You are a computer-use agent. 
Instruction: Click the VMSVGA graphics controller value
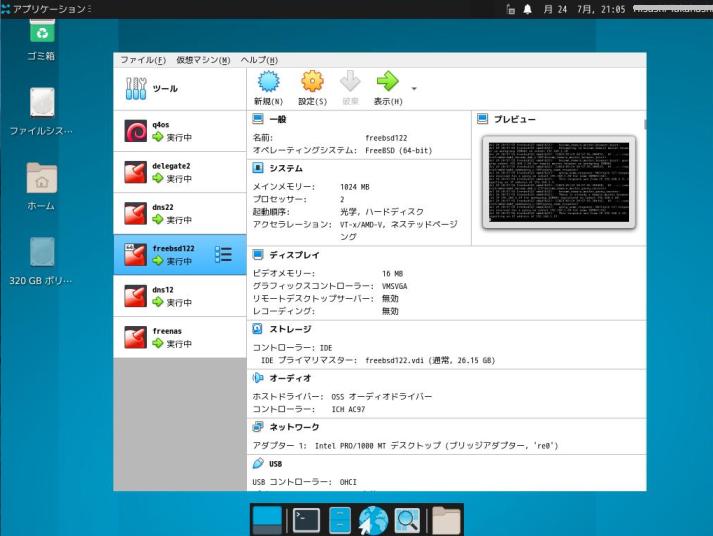point(395,286)
